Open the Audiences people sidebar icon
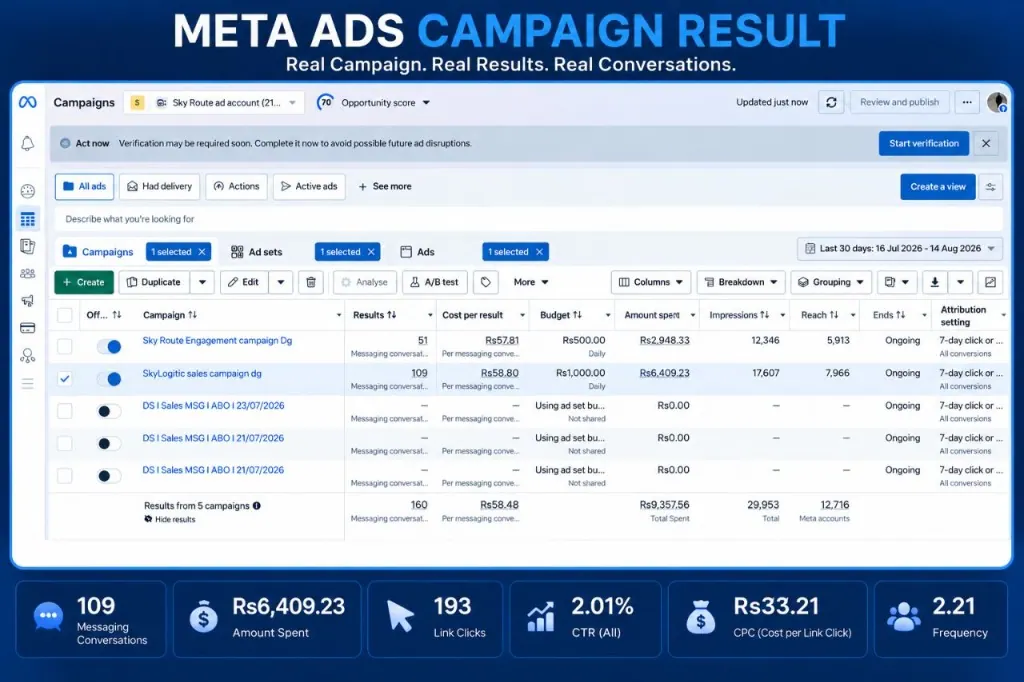The width and height of the screenshot is (1024, 682). [x=27, y=274]
